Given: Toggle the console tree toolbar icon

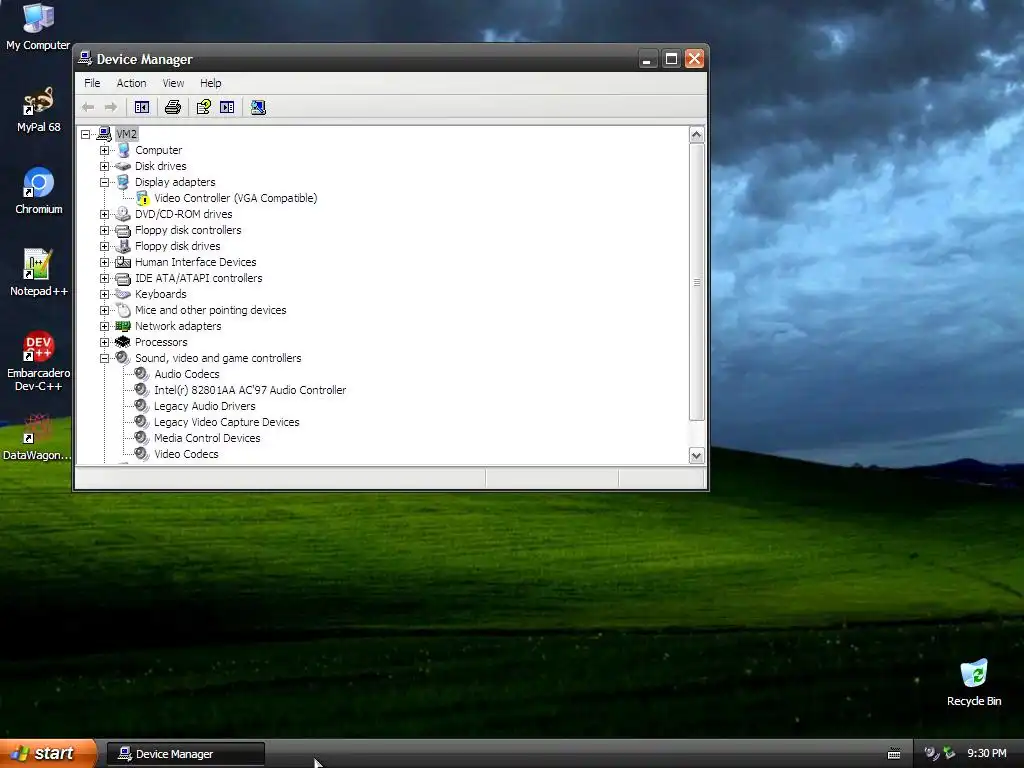Looking at the screenshot, I should click(142, 107).
